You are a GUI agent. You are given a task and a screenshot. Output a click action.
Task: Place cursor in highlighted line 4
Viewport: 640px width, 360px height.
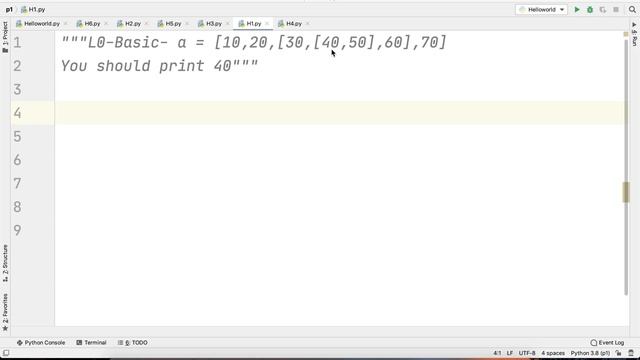(x=339, y=113)
